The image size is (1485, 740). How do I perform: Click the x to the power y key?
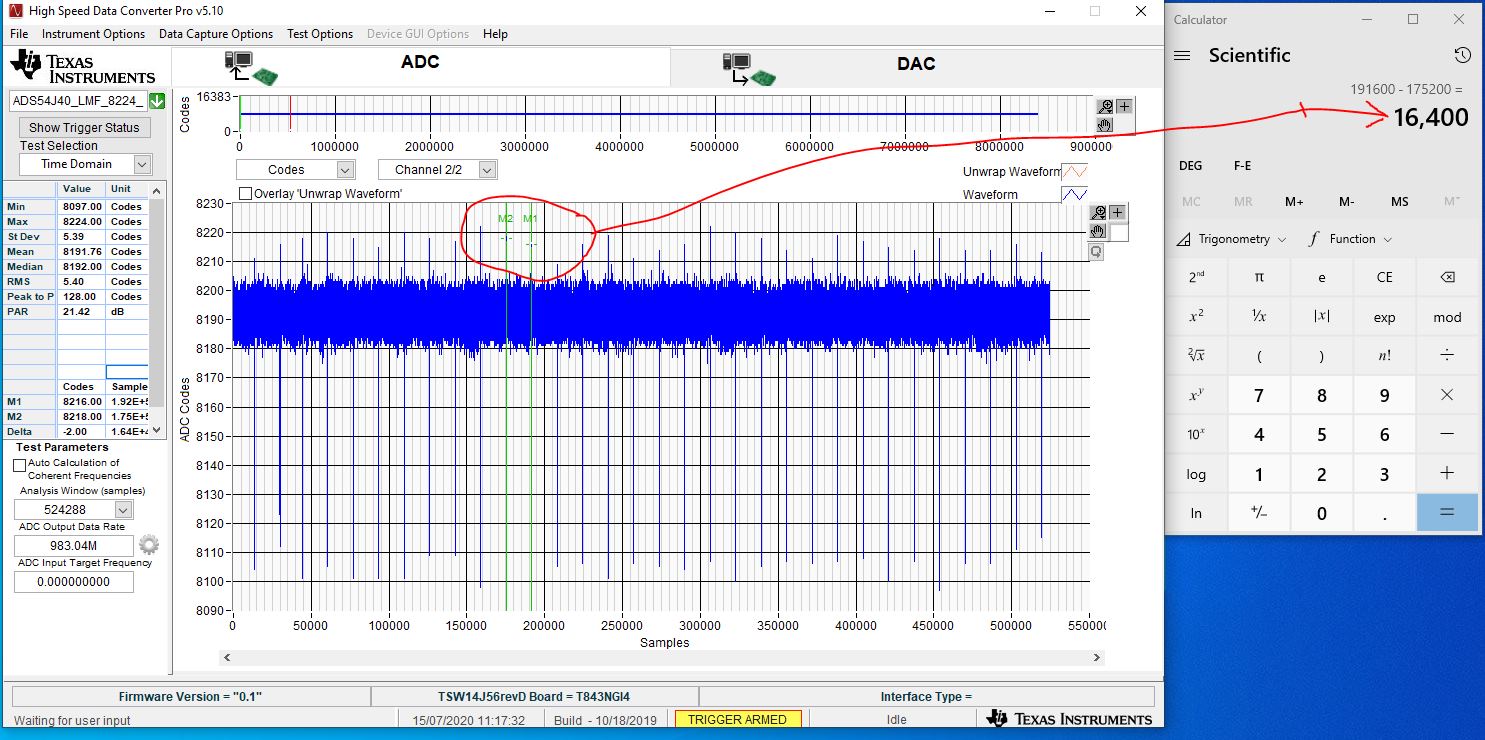coord(1196,395)
